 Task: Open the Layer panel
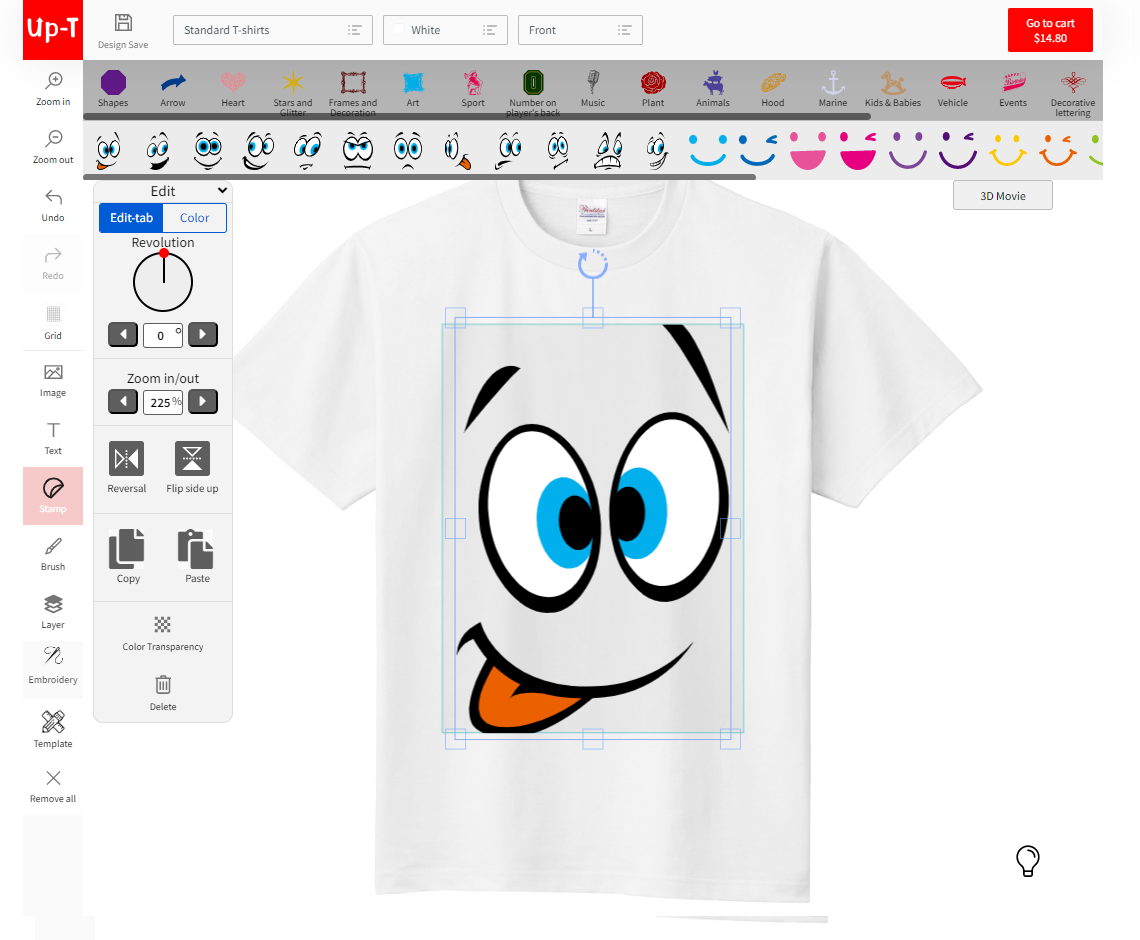(x=53, y=610)
